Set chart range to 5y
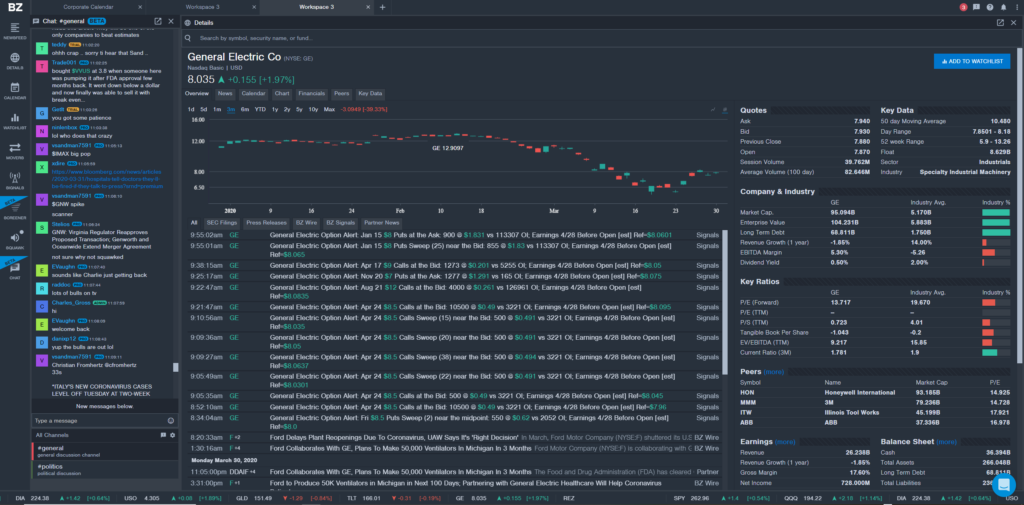 point(299,109)
